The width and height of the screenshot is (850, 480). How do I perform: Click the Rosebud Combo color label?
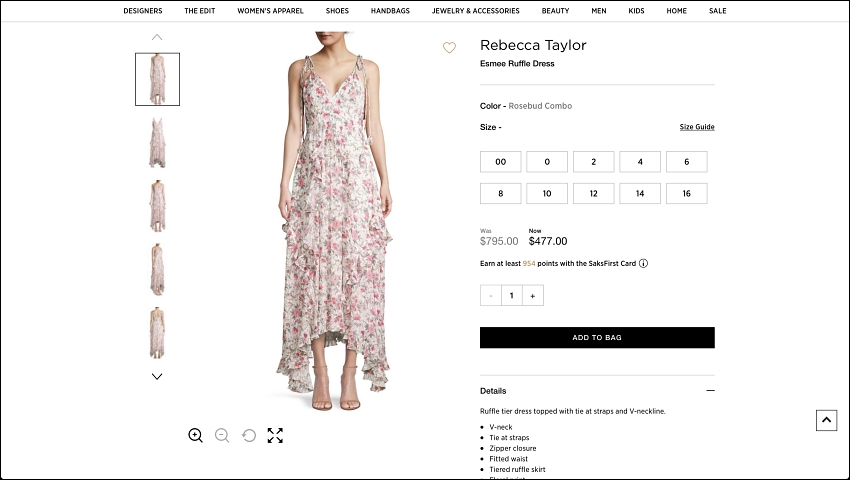coord(540,106)
